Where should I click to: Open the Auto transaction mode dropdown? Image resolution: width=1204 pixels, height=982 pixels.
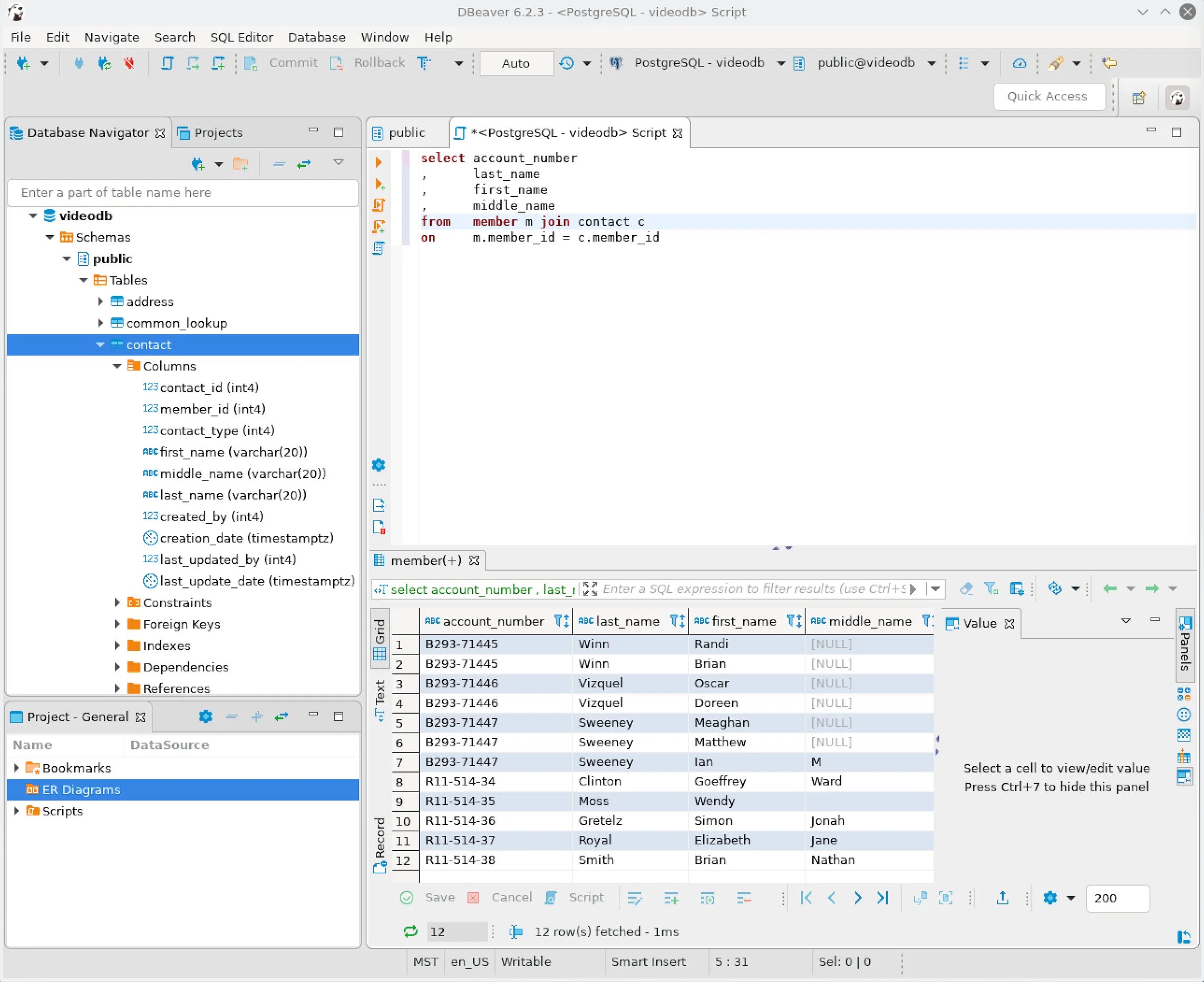[516, 63]
